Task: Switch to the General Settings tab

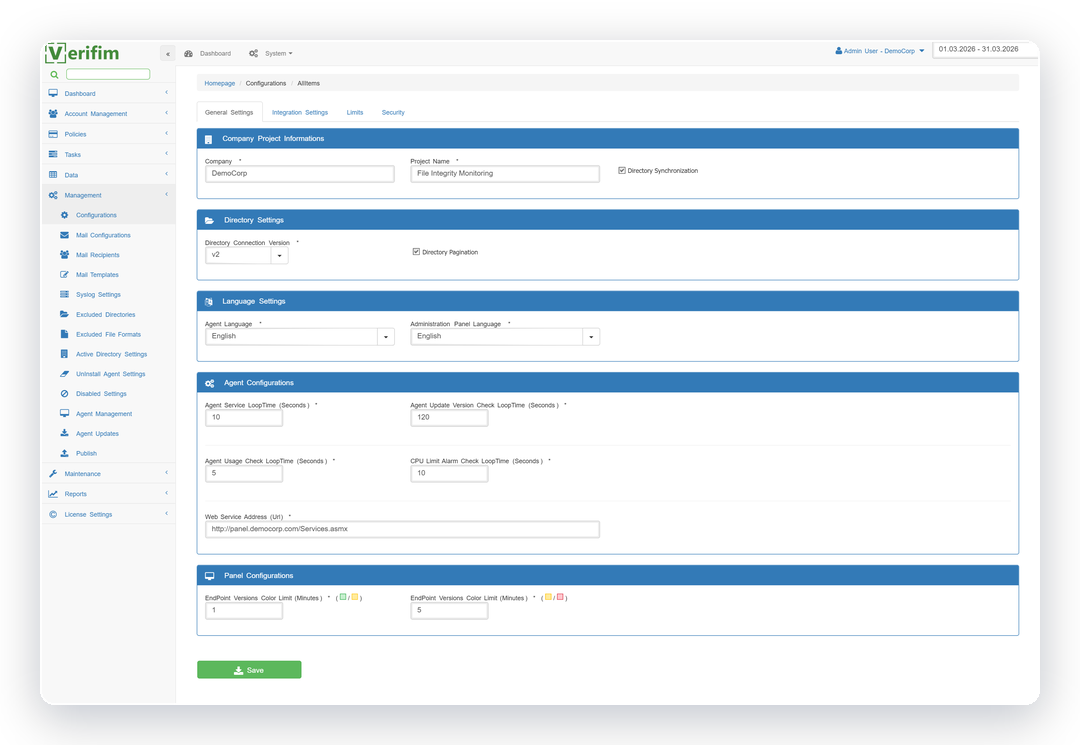Action: [x=229, y=112]
